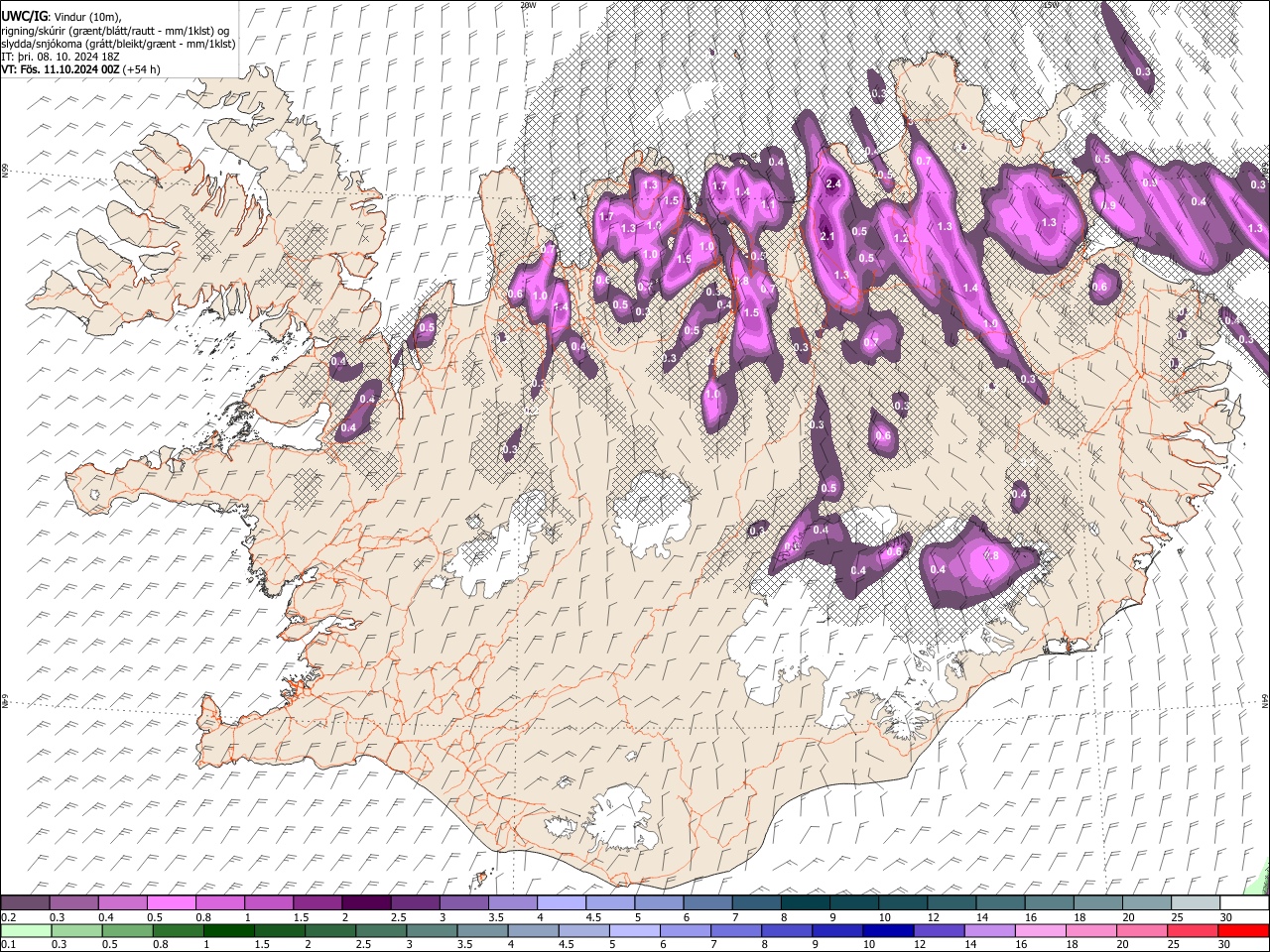This screenshot has height=952, width=1270.
Task: Select the 1.2 precipitation value on the map
Action: click(x=901, y=239)
